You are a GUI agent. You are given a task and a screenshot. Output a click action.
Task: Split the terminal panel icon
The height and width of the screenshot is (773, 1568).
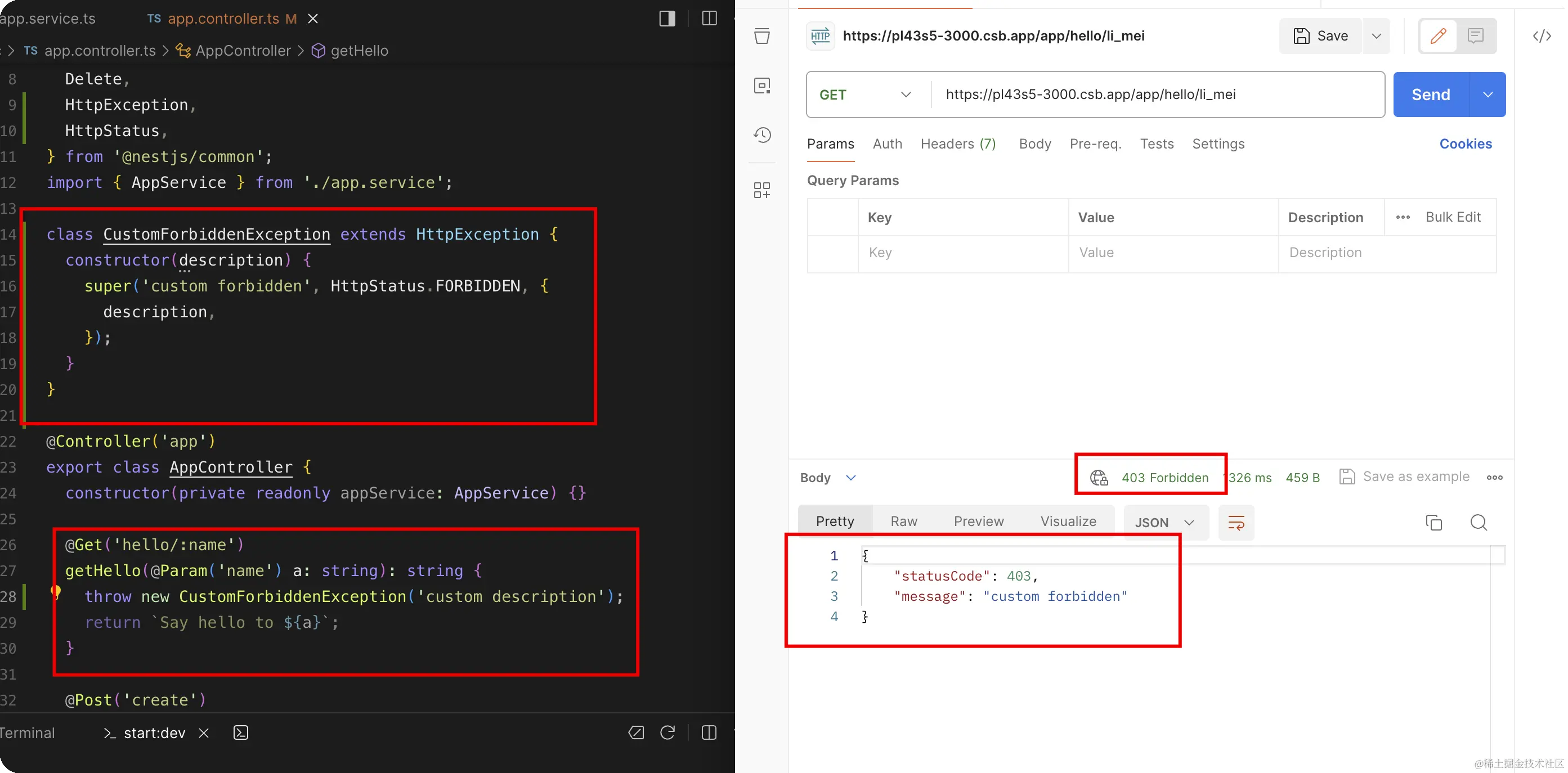click(x=709, y=732)
